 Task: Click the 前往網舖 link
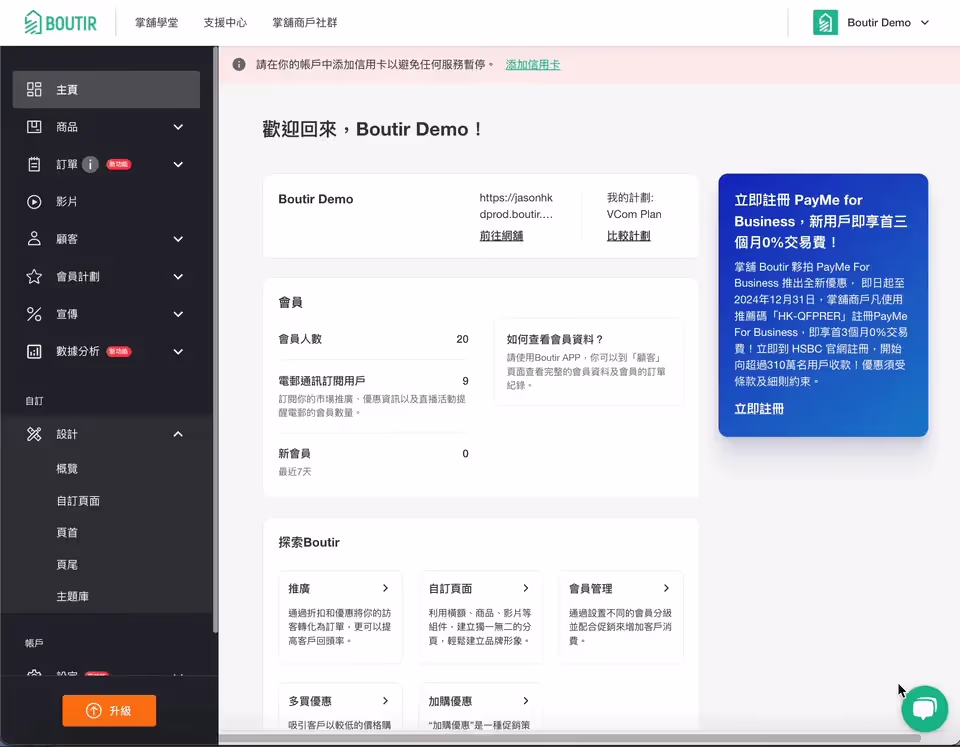point(501,236)
